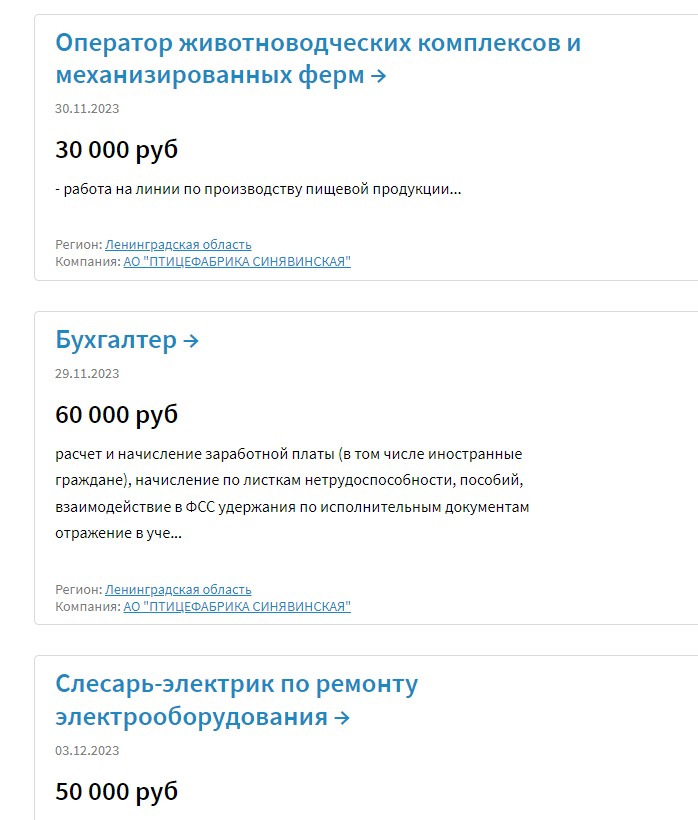The image size is (698, 820).
Task: Open the Бухгалтер vacancy title link
Action: point(127,340)
